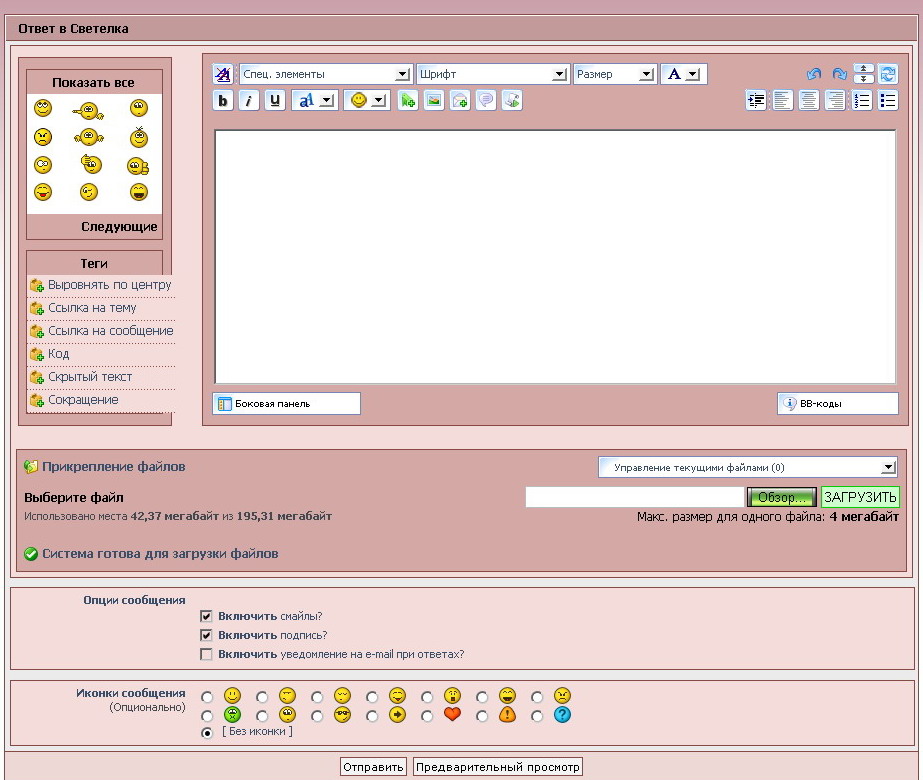Toggle bold text formatting
Image resolution: width=923 pixels, height=780 pixels.
(x=223, y=100)
